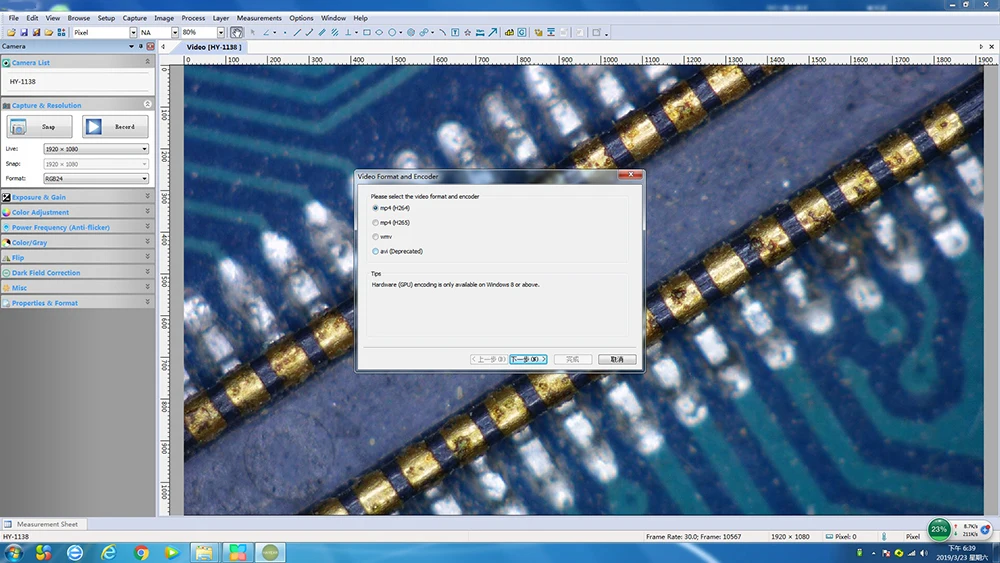Image resolution: width=1000 pixels, height=563 pixels.
Task: Select the star Polygon tool
Action: (x=467, y=32)
